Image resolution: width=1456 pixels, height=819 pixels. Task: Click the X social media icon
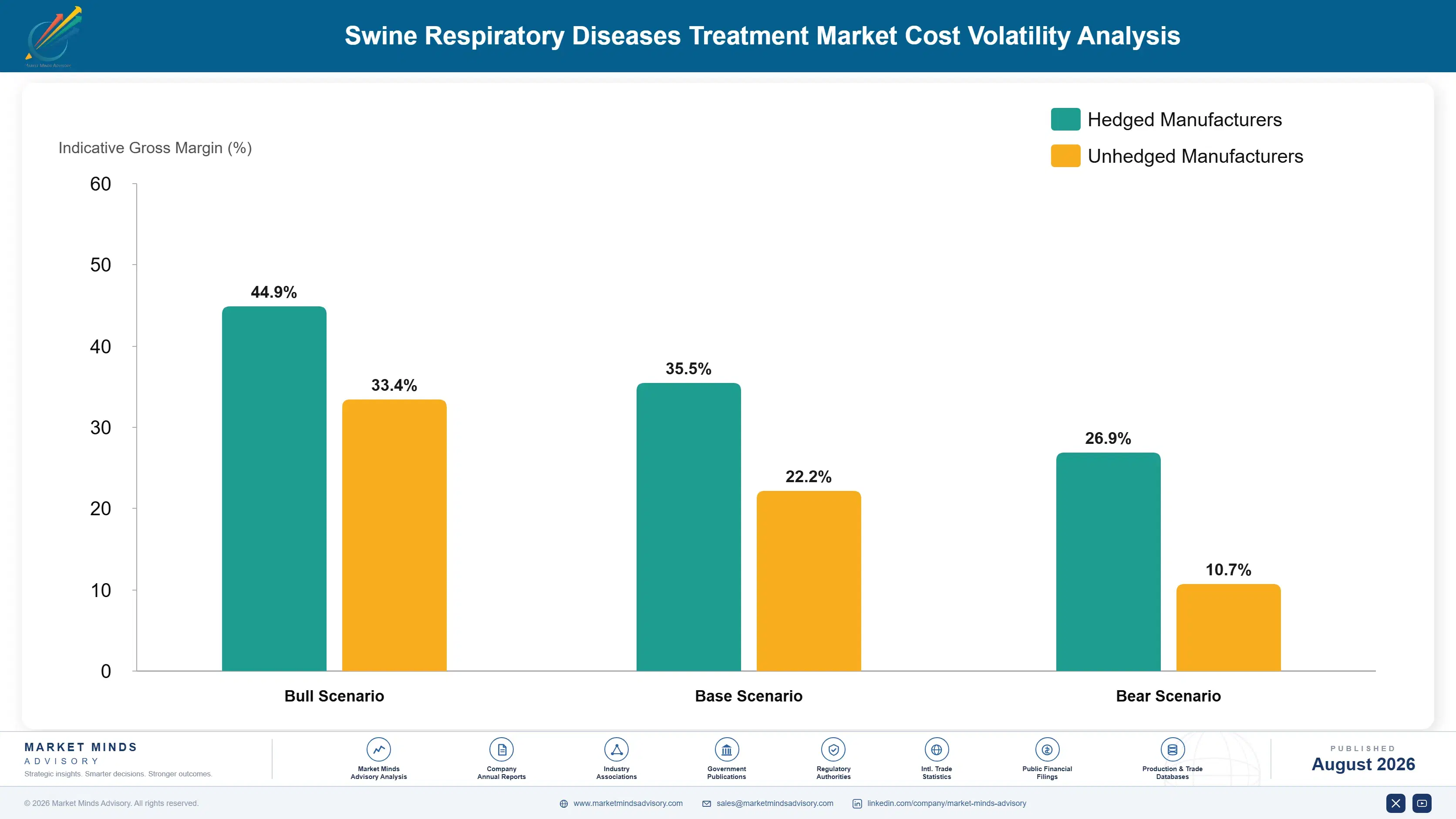point(1395,803)
